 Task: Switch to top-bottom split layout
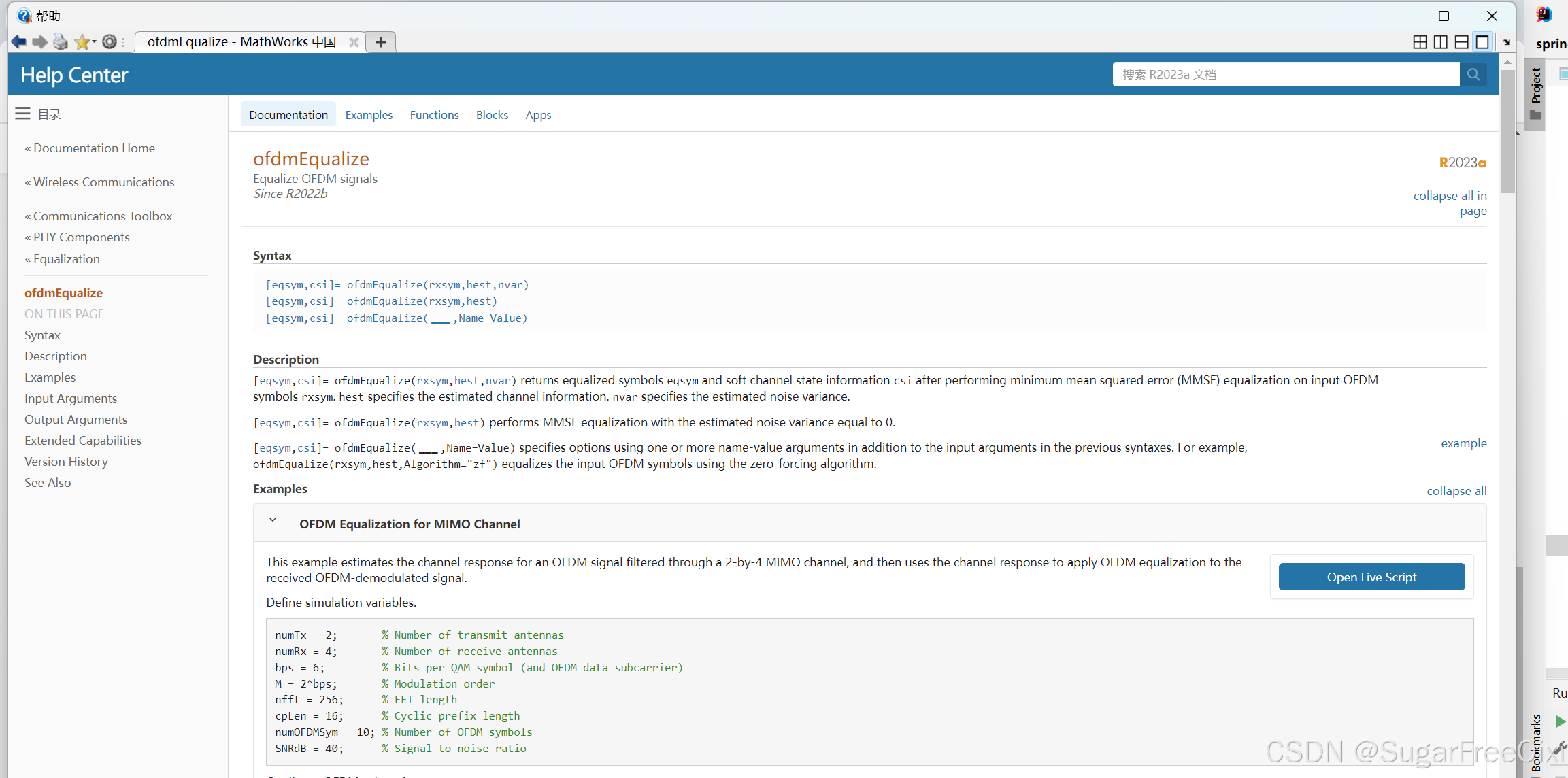click(1461, 42)
